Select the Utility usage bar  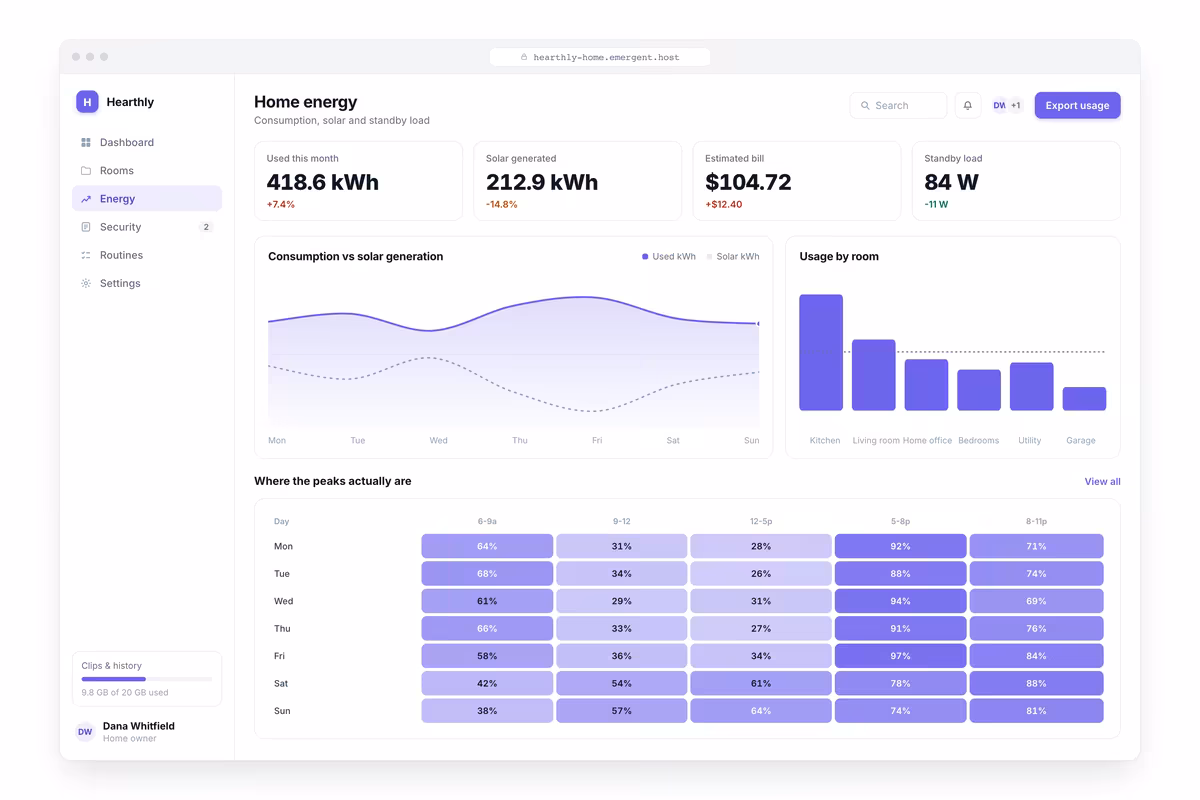click(x=1031, y=386)
